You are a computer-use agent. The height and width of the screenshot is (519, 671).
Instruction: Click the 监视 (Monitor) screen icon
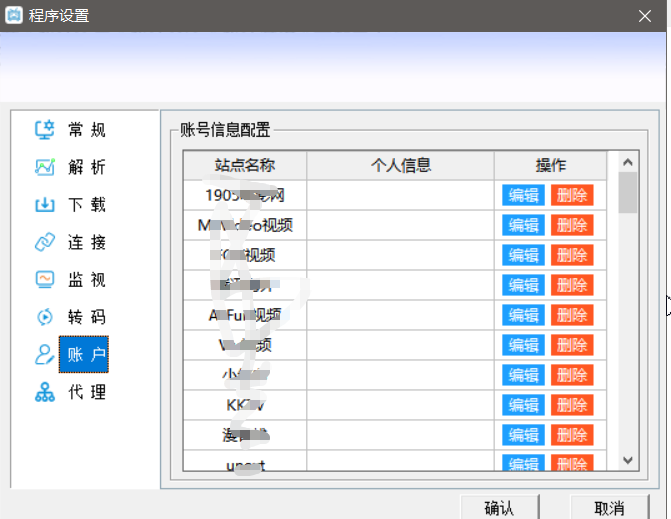[x=45, y=279]
